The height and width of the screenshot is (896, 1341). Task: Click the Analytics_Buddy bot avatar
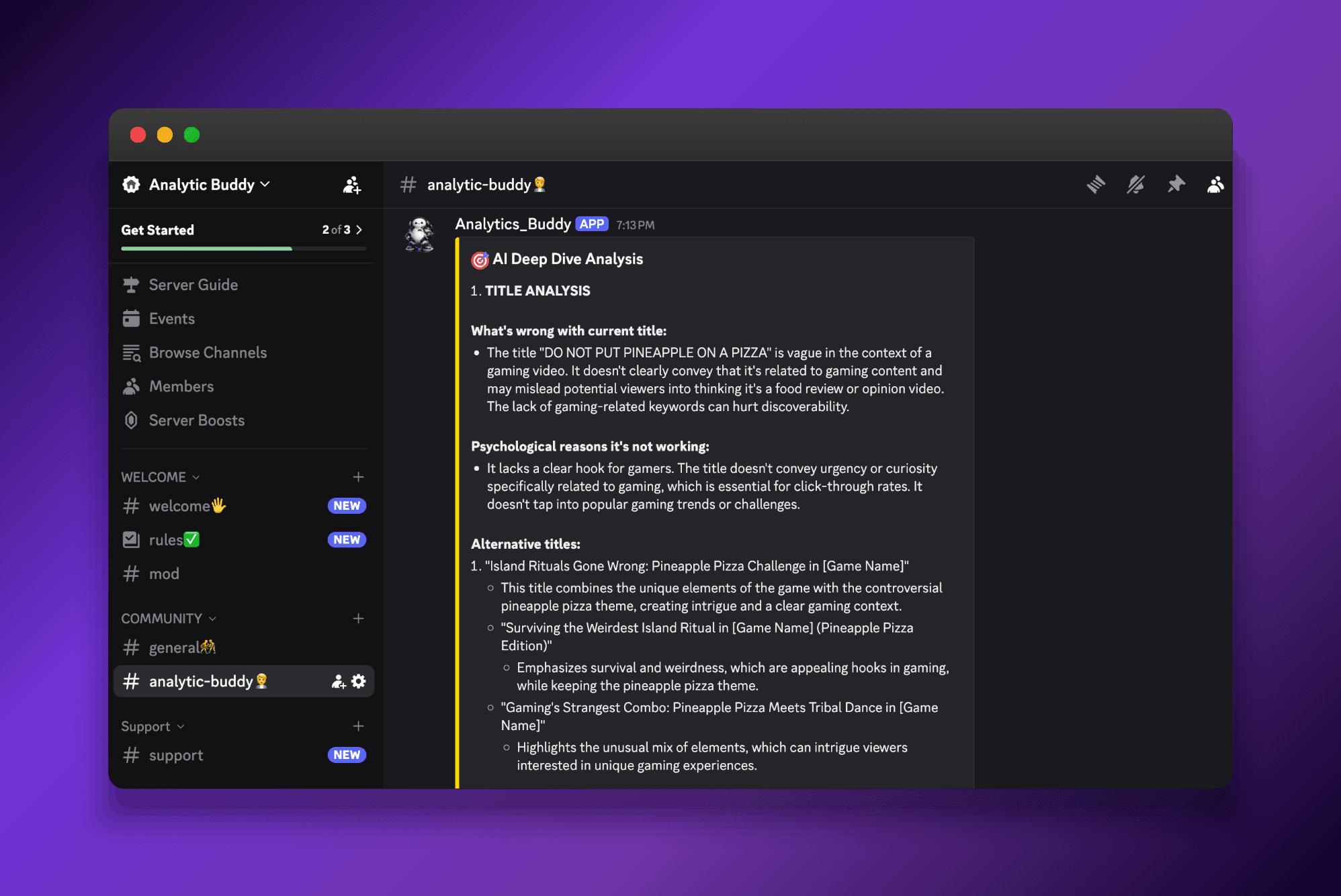(420, 235)
